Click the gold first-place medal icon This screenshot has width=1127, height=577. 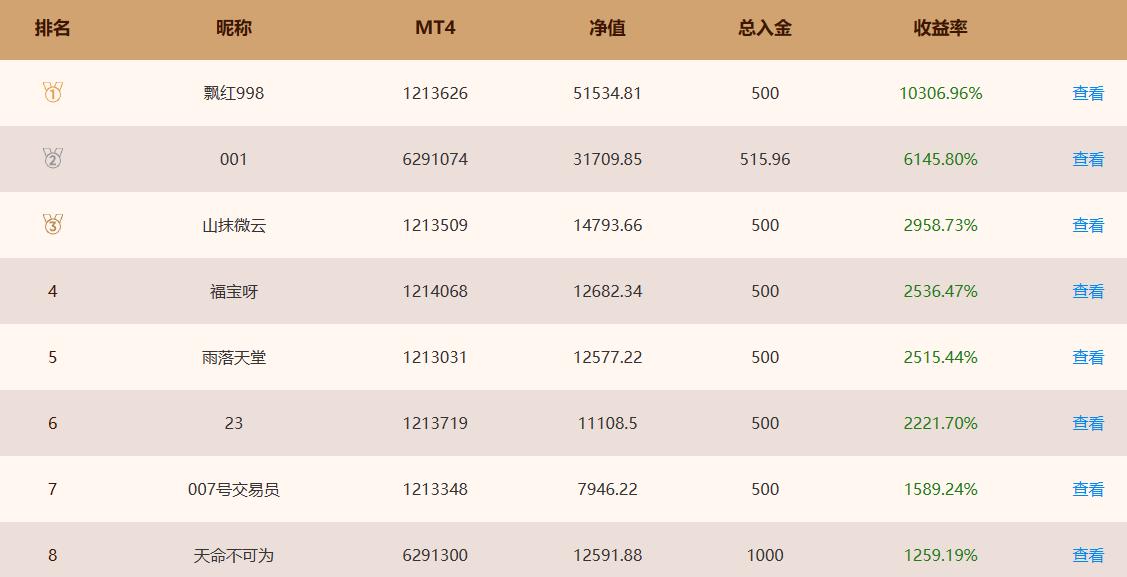tap(52, 92)
